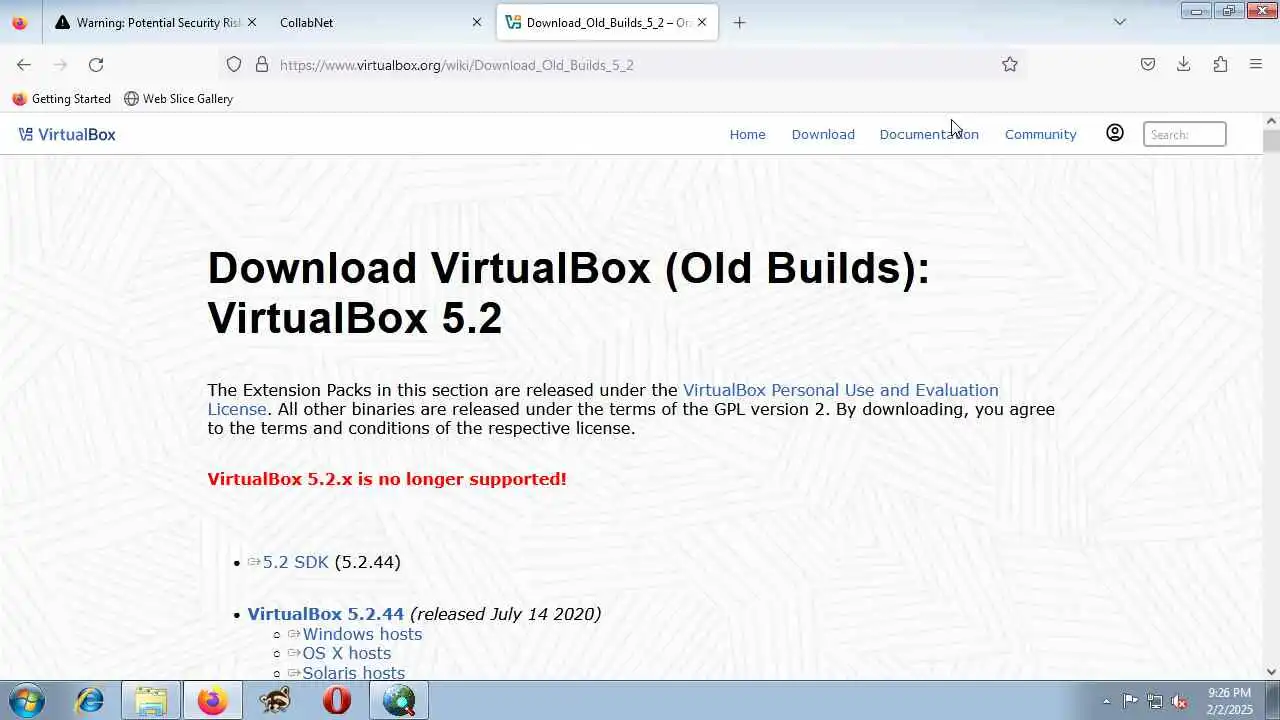Follow the VirtualBox Personal Use and Evaluation License link
This screenshot has width=1280, height=720.
point(840,390)
